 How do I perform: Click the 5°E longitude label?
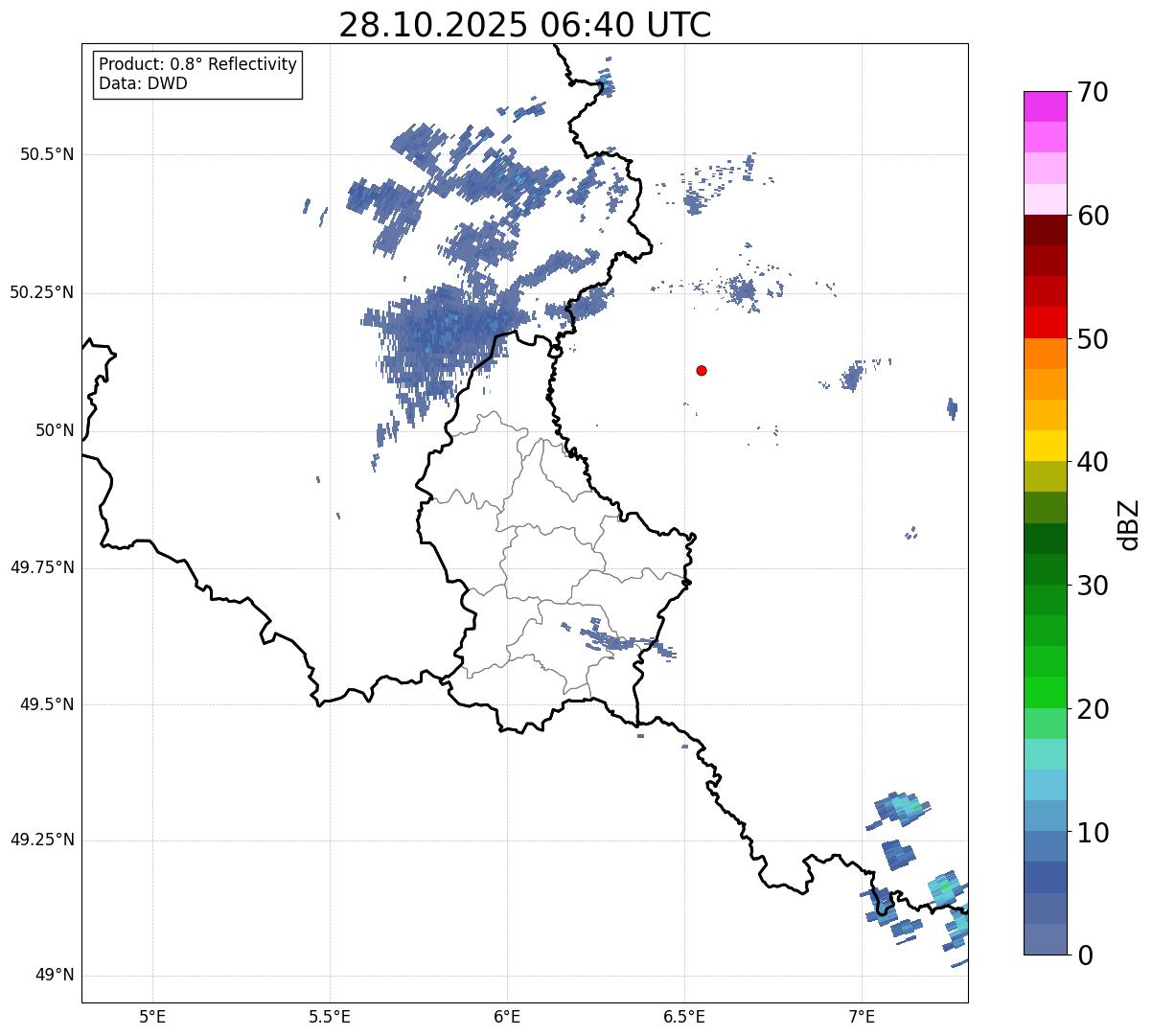[152, 1016]
